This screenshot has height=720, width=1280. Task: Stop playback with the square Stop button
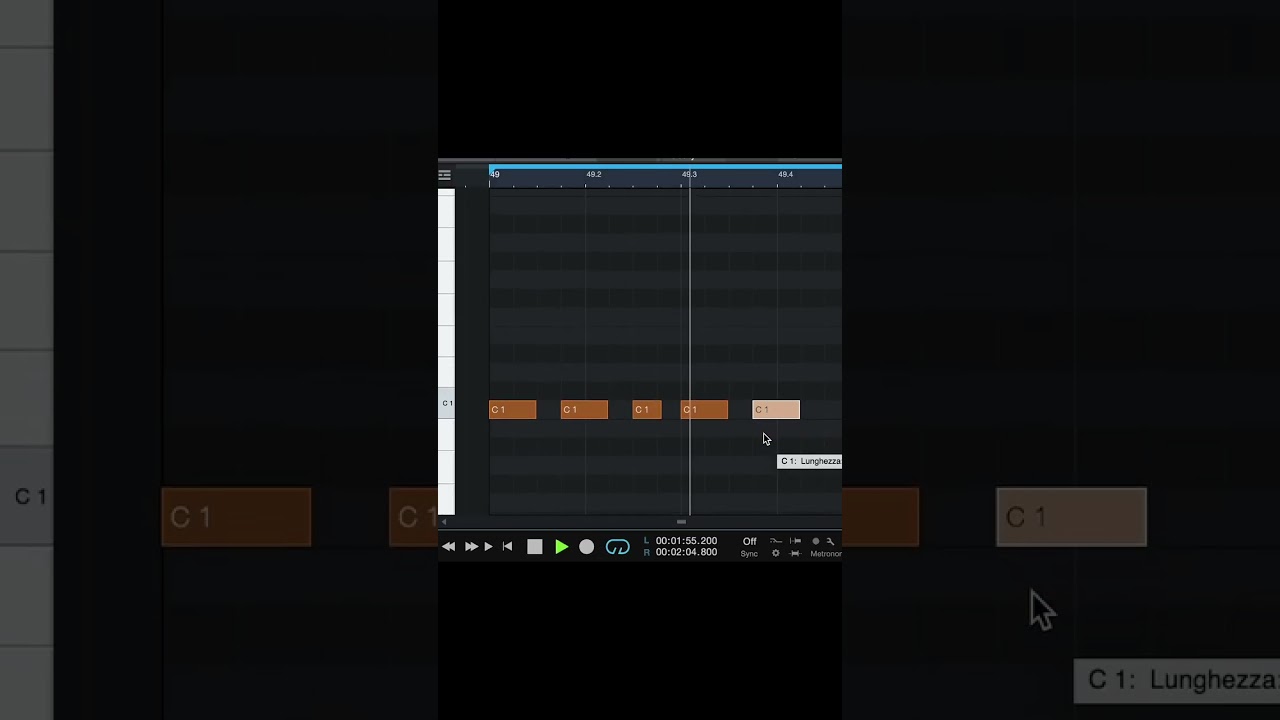pyautogui.click(x=535, y=547)
